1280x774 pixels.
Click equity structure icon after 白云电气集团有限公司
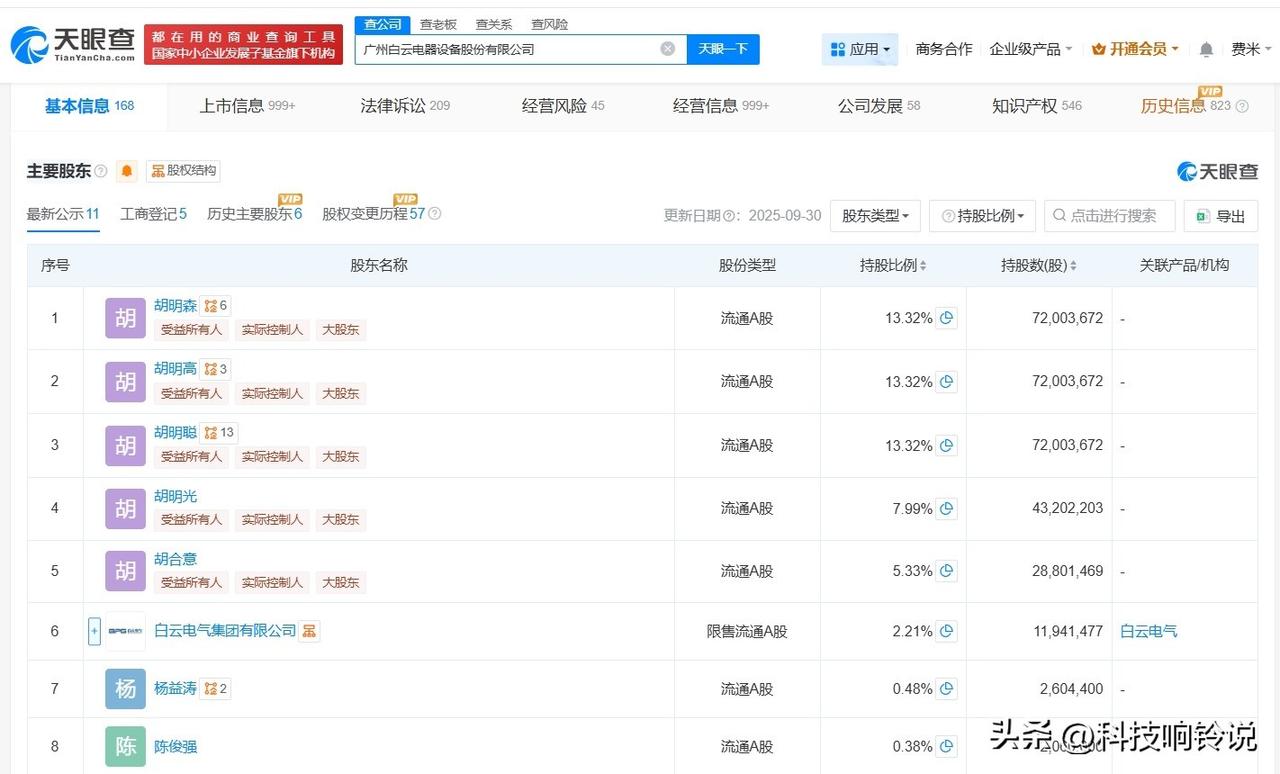(309, 631)
